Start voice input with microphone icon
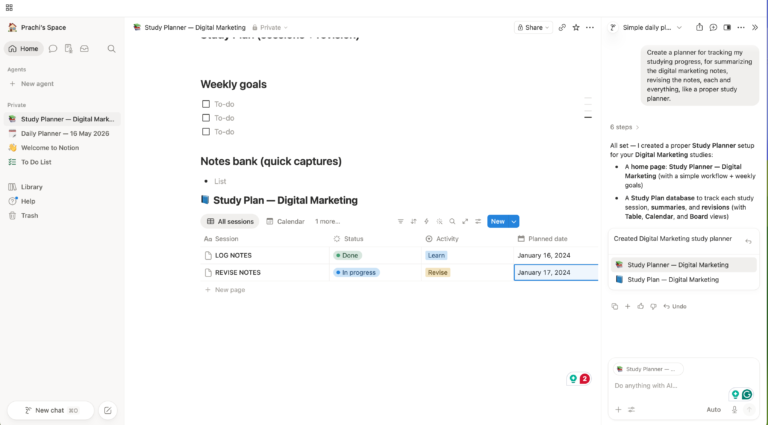 pos(734,409)
